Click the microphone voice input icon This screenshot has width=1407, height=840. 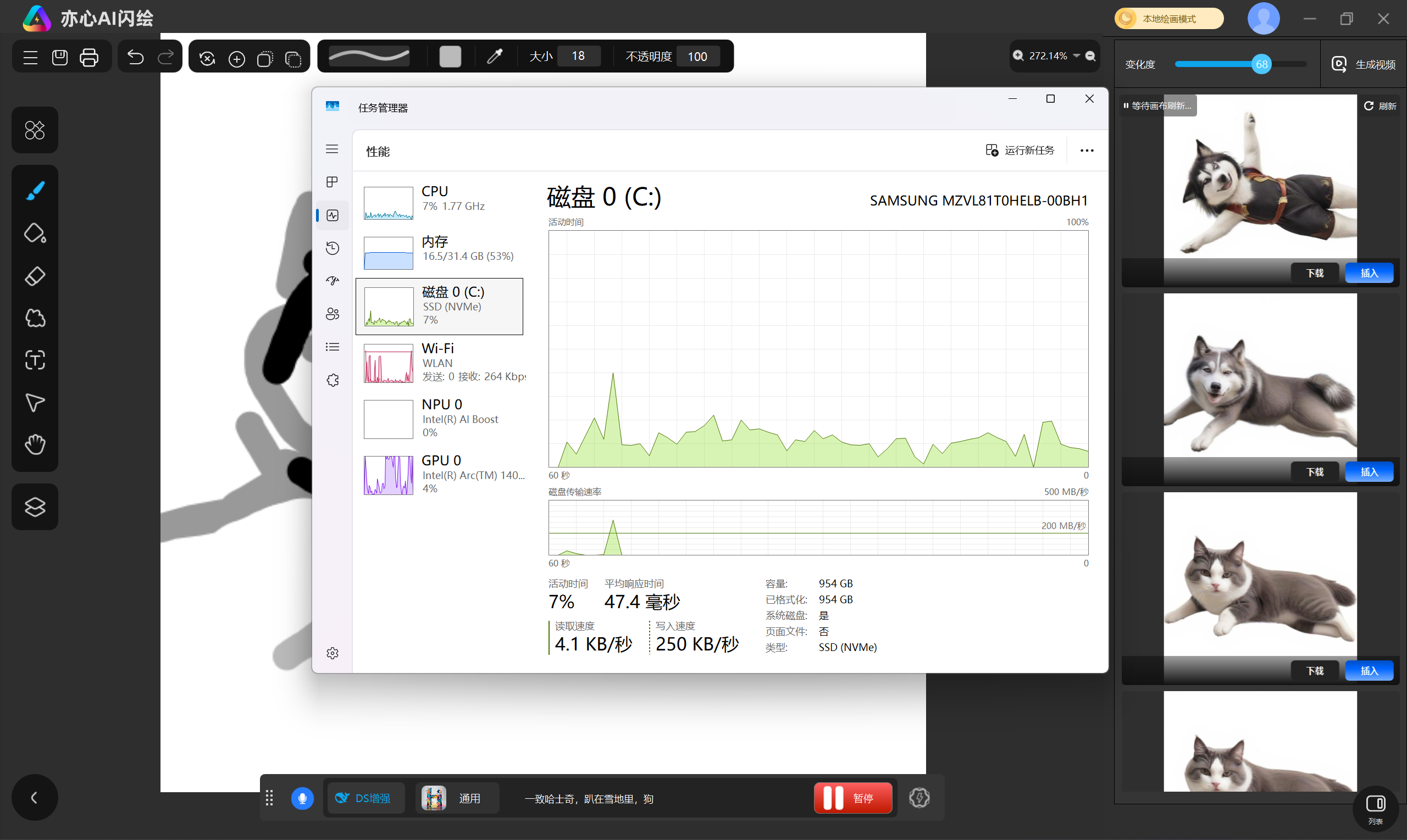302,798
